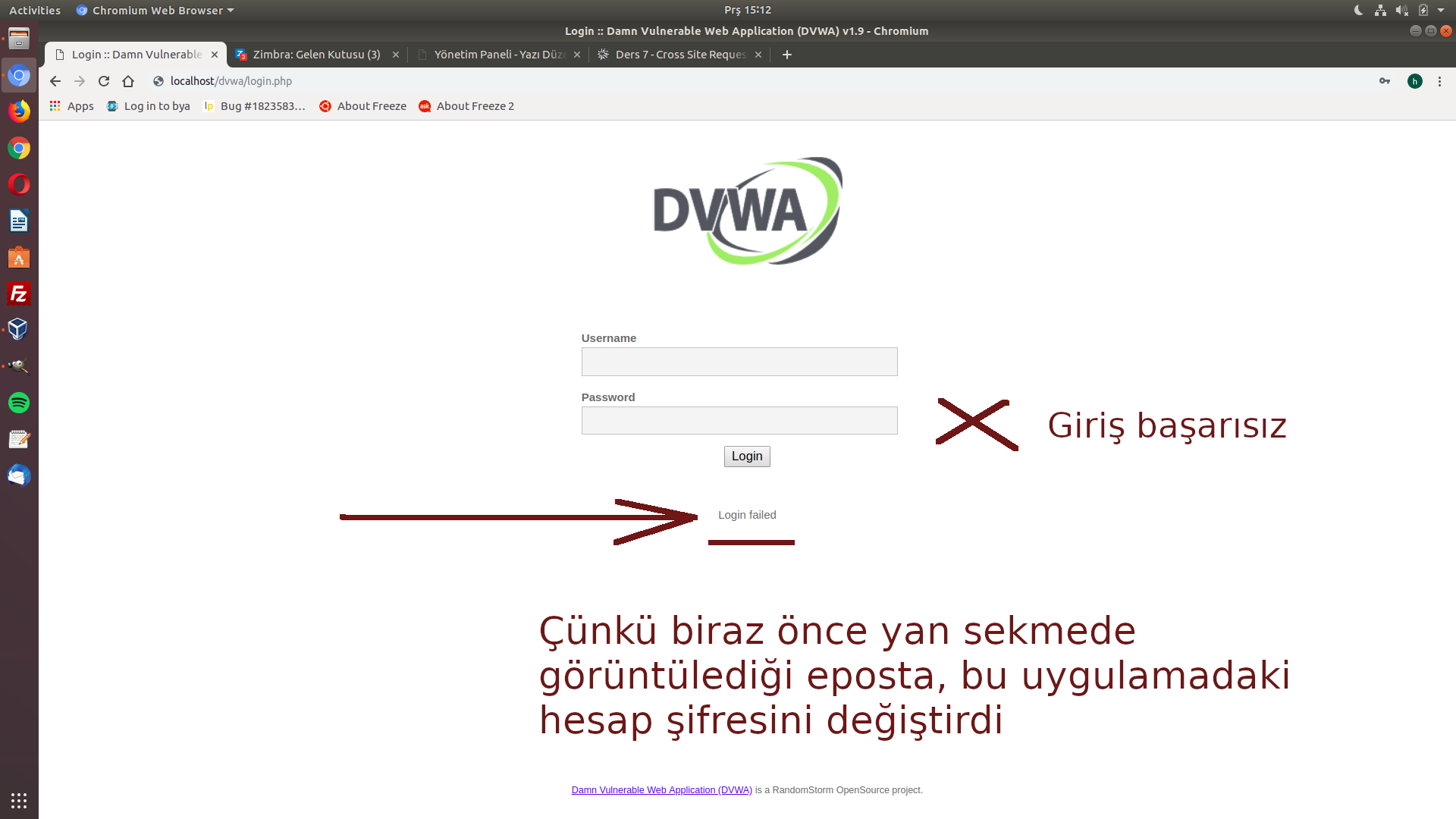
Task: Open Damn Vulnerable Web Application footer link
Action: (x=661, y=790)
